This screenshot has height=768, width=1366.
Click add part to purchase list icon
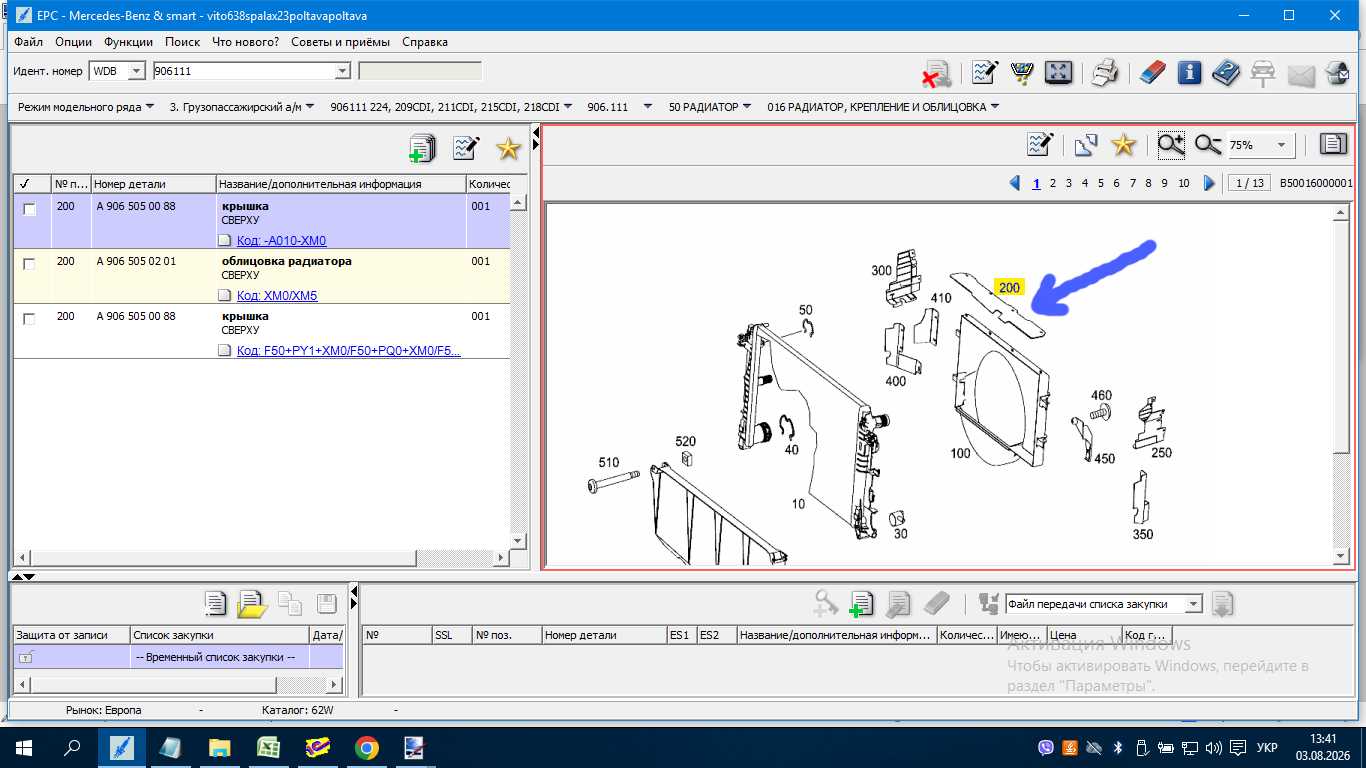tap(861, 603)
